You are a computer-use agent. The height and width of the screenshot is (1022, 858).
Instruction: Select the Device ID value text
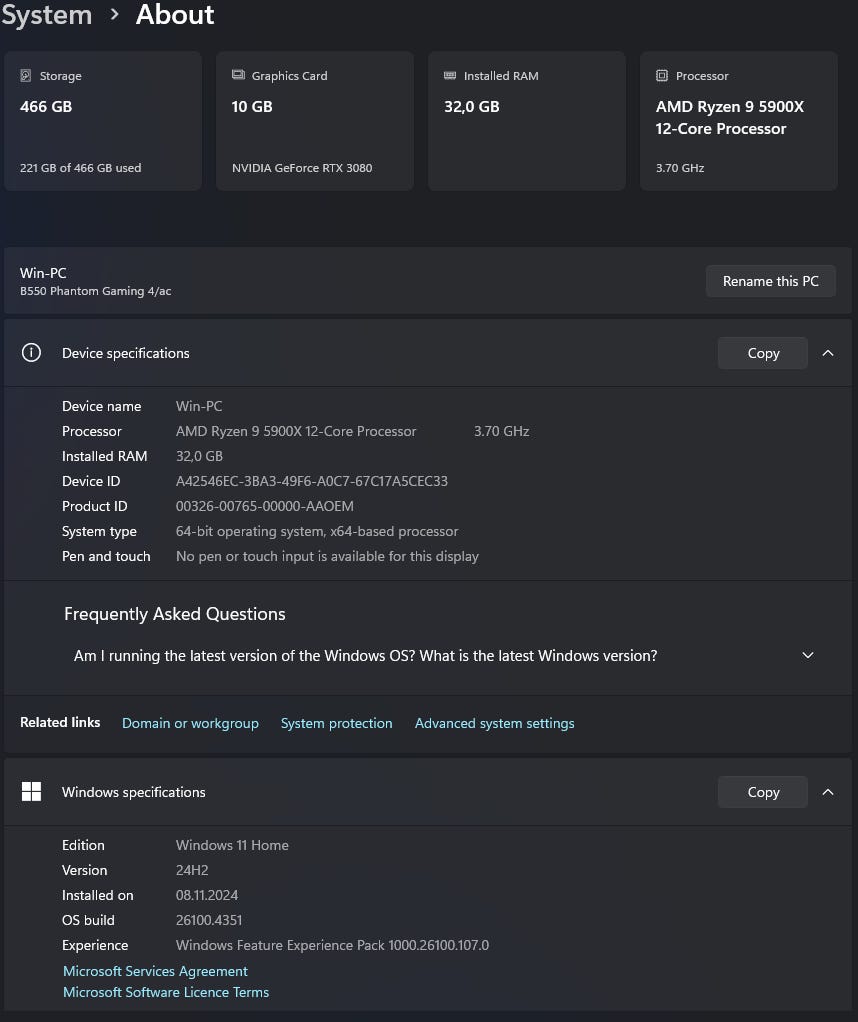tap(311, 481)
